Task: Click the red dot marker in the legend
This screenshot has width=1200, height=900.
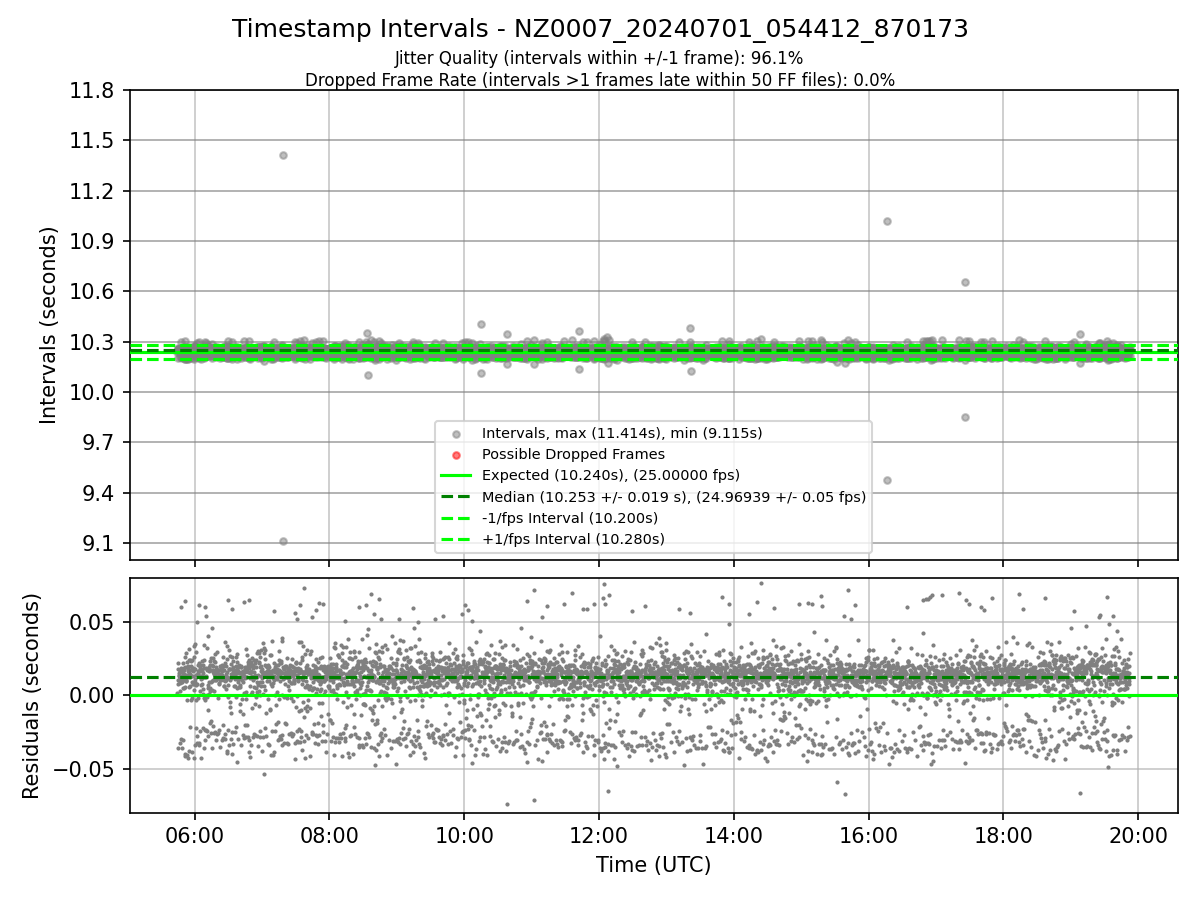Action: pos(456,455)
